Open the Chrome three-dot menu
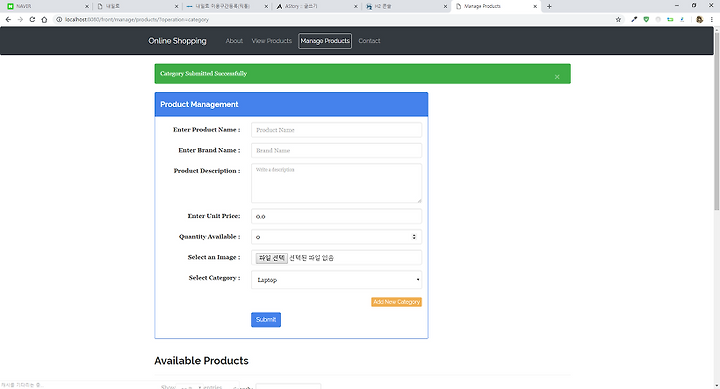The image size is (720, 389). pyautogui.click(x=712, y=19)
